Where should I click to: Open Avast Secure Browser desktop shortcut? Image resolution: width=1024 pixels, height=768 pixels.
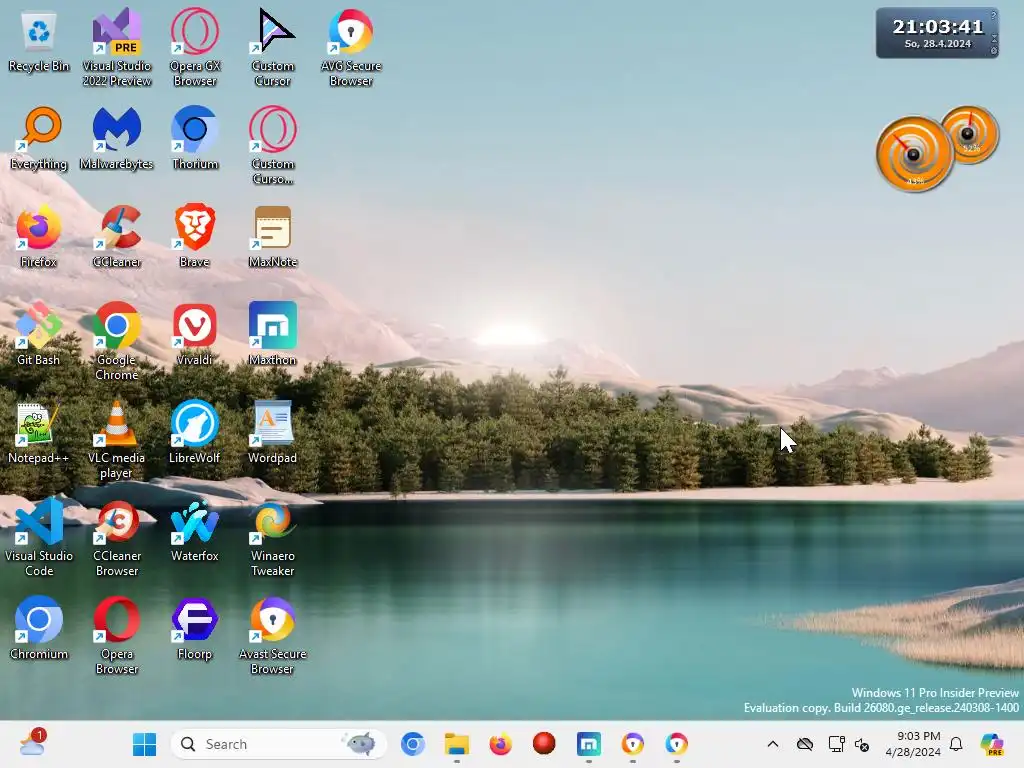click(x=273, y=635)
